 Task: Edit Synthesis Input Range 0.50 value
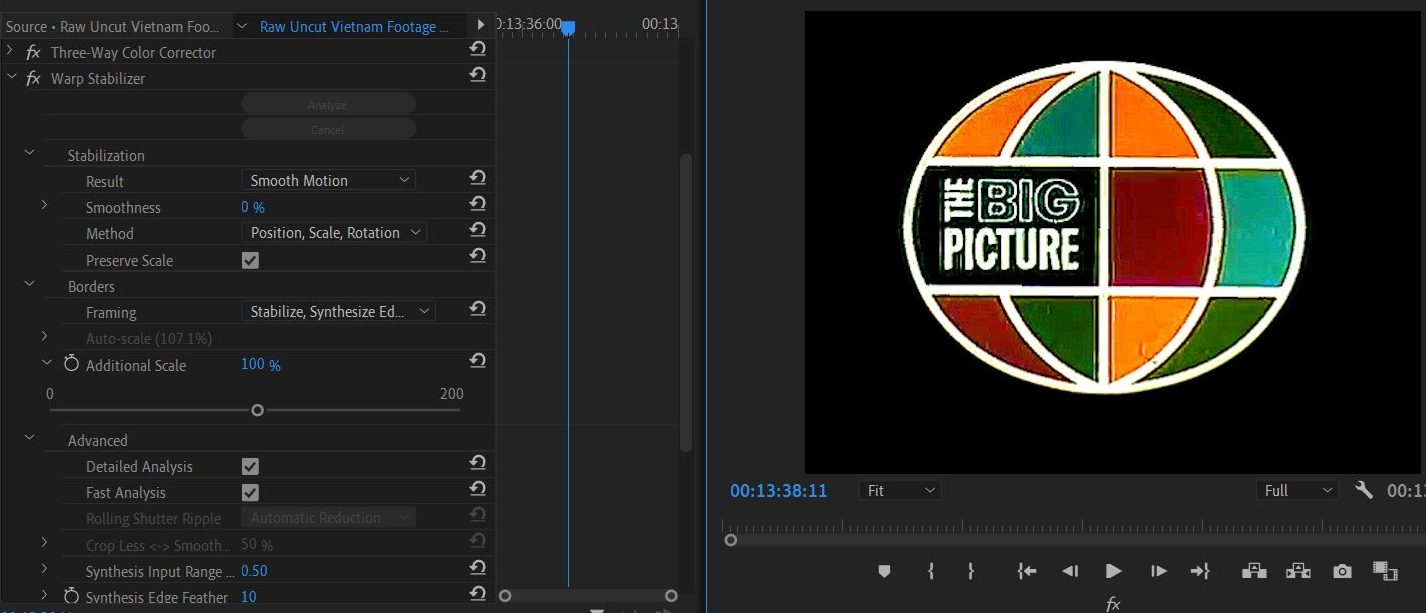254,571
